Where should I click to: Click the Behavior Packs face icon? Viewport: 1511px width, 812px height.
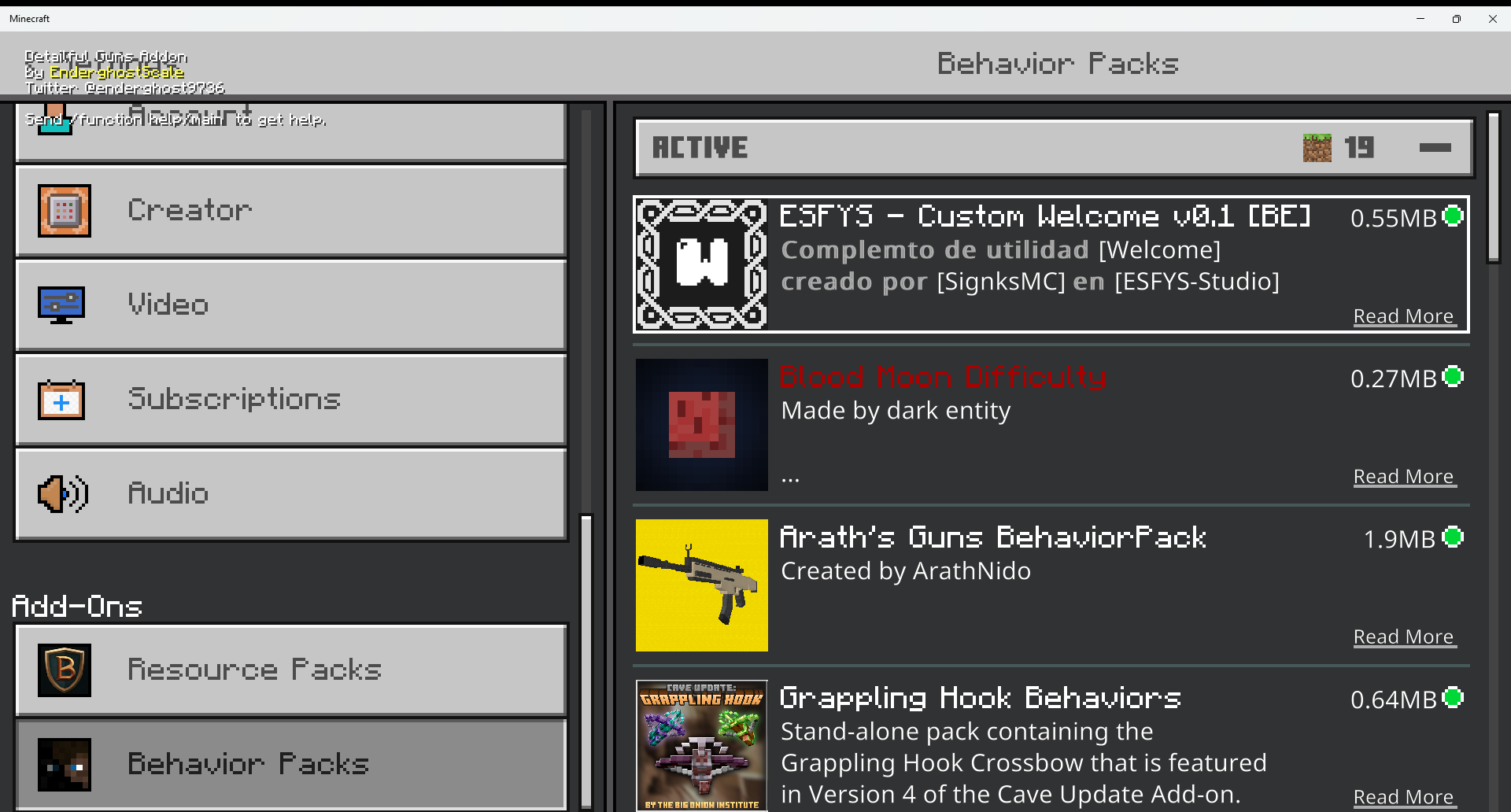click(65, 765)
